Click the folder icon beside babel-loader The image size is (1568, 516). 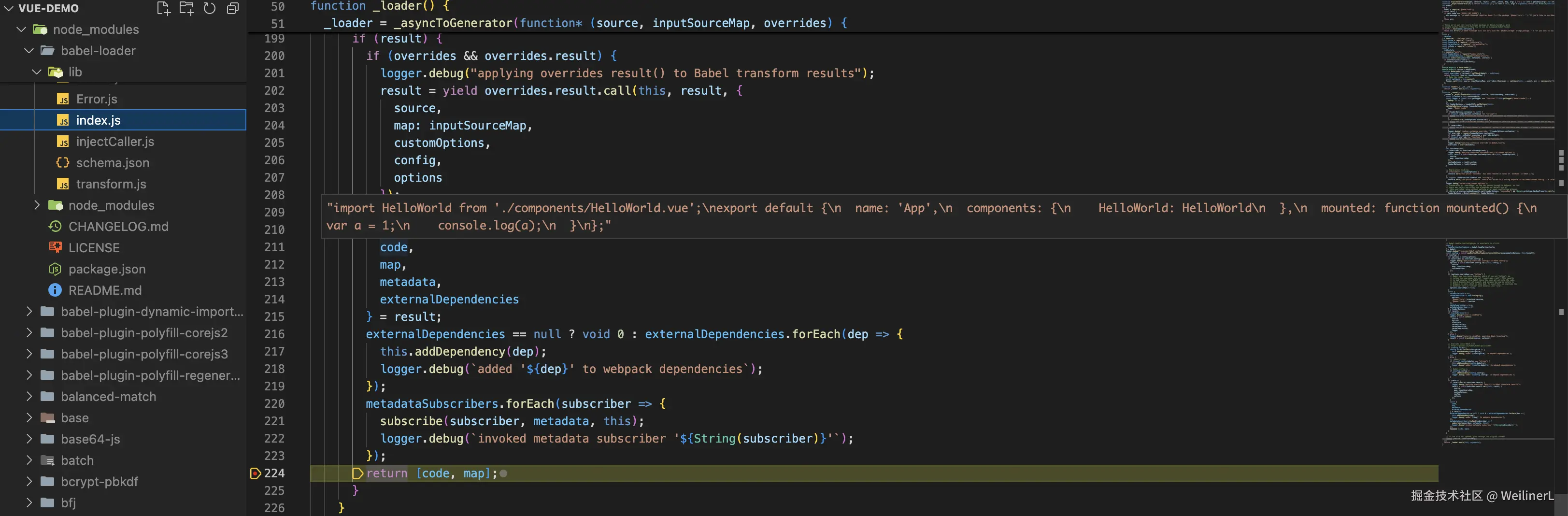pos(47,51)
